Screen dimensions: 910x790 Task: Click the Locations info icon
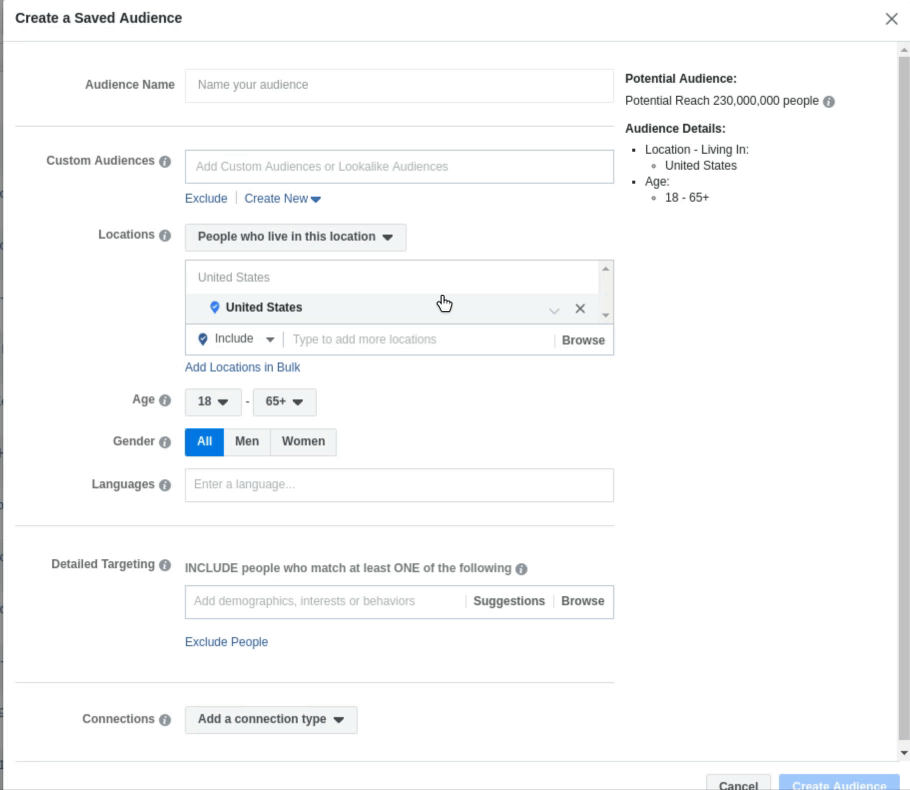pyautogui.click(x=165, y=236)
